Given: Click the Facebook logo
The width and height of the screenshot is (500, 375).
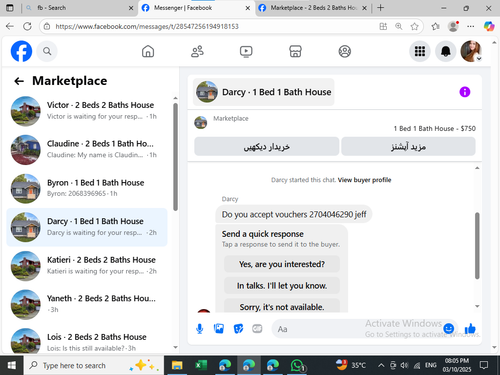Looking at the screenshot, I should 21,51.
